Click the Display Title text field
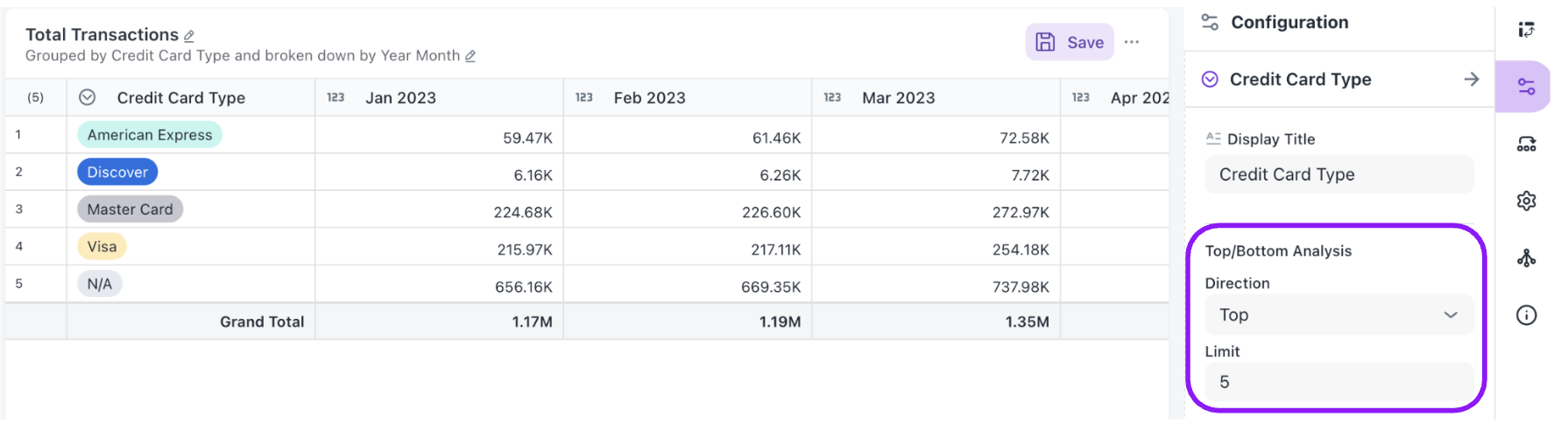Screen dimensions: 1568x438 coord(1339,174)
